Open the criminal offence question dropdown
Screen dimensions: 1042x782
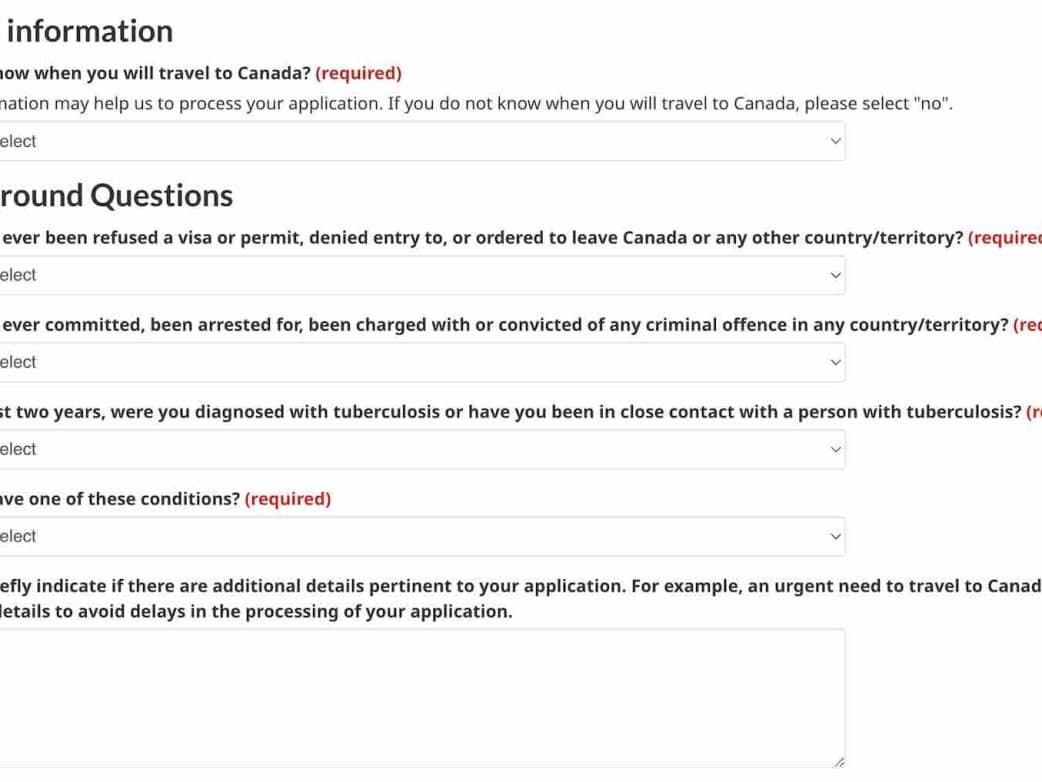pyautogui.click(x=420, y=362)
